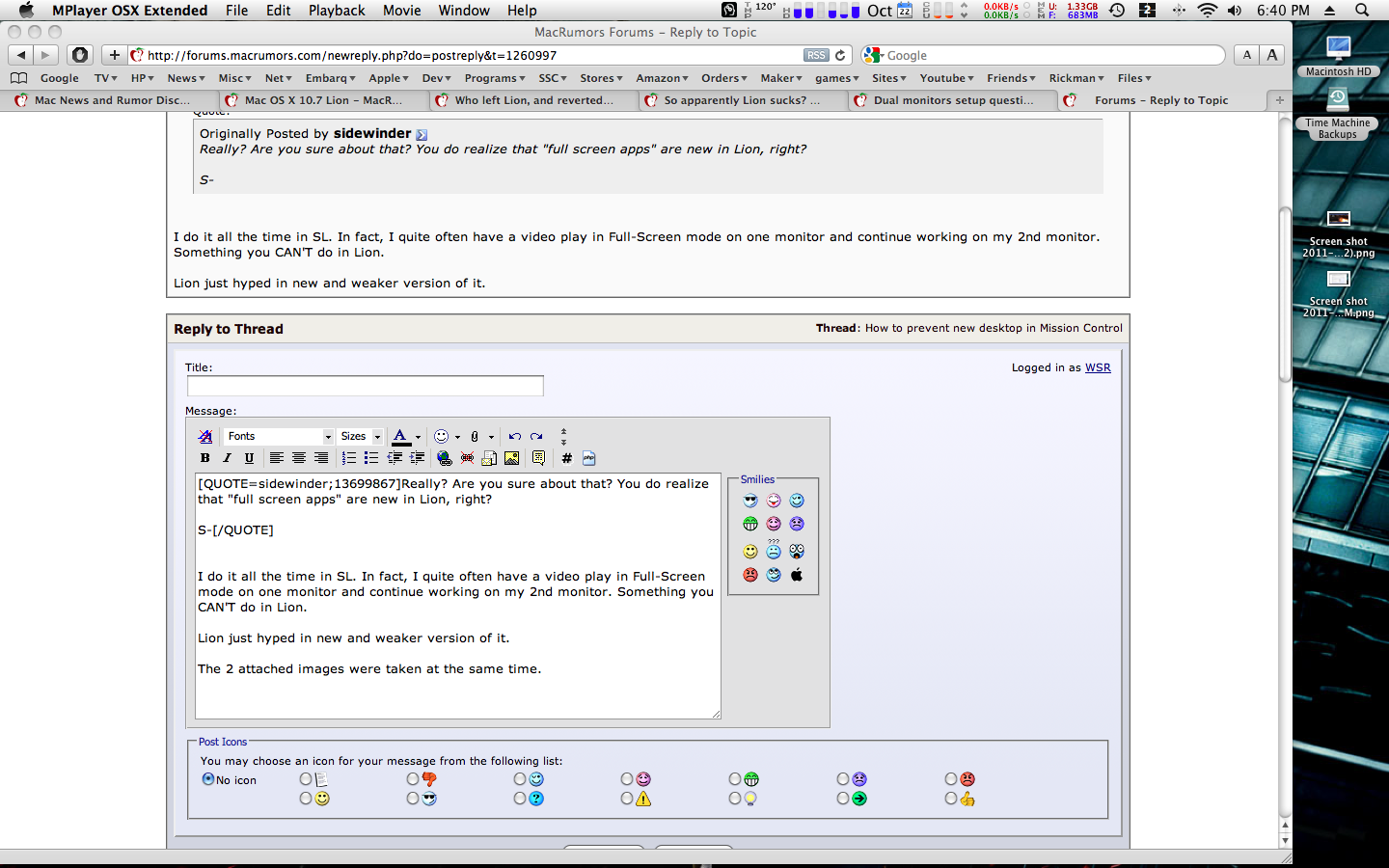
Task: Open the Sizes dropdown in the editor
Action: pos(361,436)
